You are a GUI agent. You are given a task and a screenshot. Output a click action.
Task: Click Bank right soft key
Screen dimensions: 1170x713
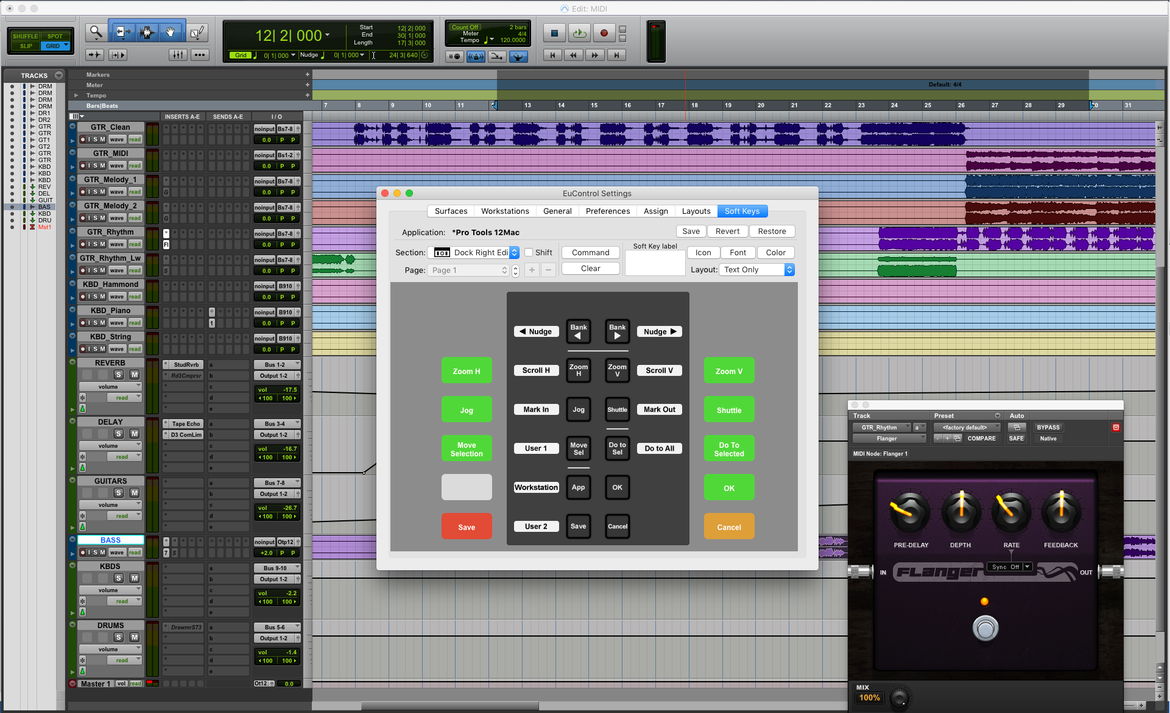(617, 331)
